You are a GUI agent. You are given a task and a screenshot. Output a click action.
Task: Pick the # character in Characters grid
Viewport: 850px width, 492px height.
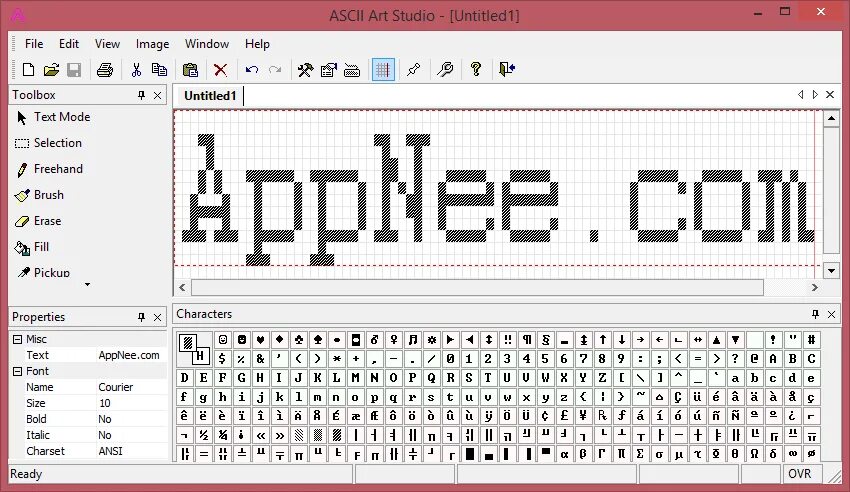tap(812, 340)
